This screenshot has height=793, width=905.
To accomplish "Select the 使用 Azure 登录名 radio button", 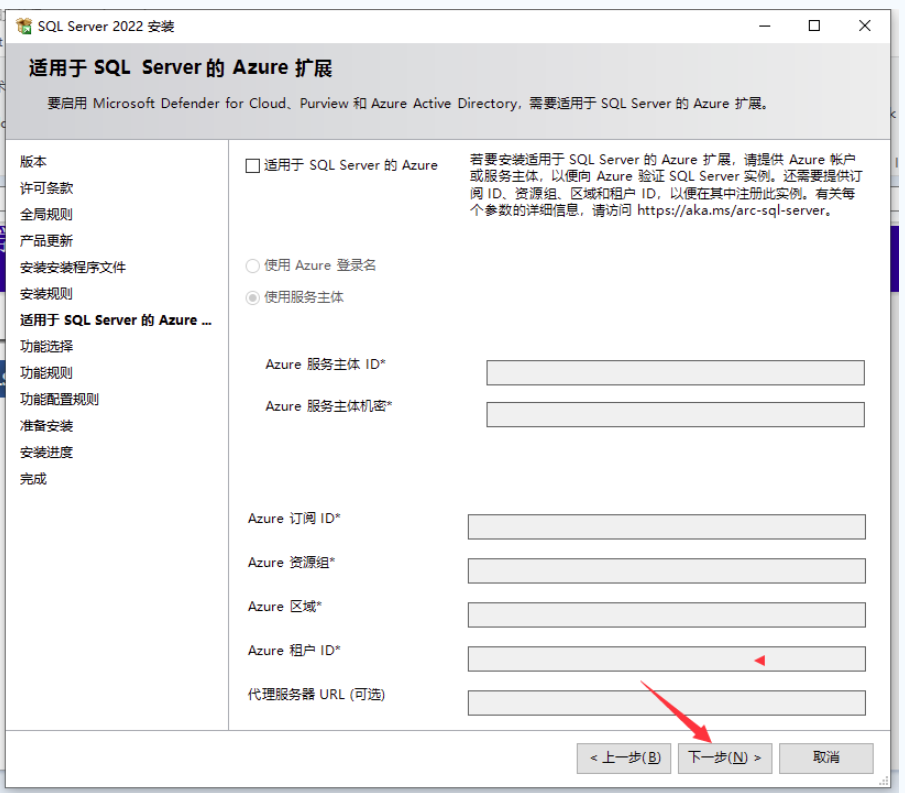I will [252, 266].
